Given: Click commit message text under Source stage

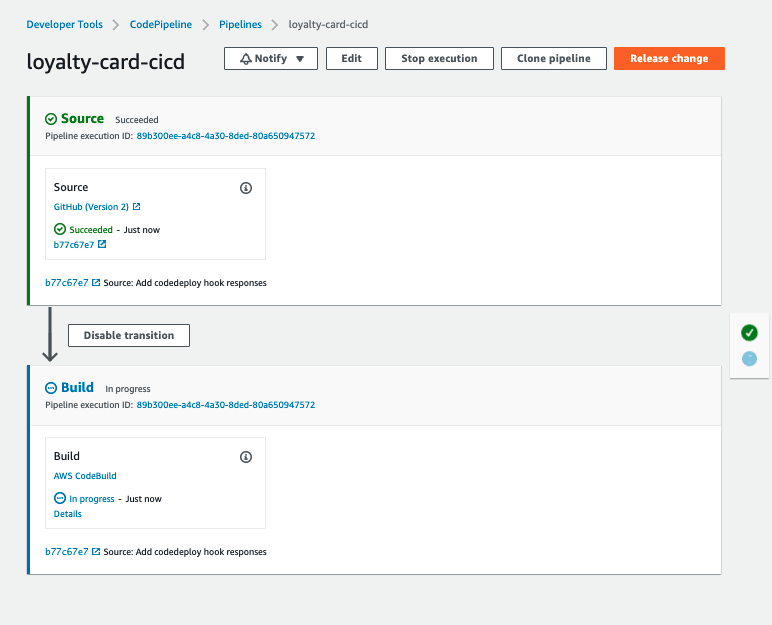Looking at the screenshot, I should [185, 283].
